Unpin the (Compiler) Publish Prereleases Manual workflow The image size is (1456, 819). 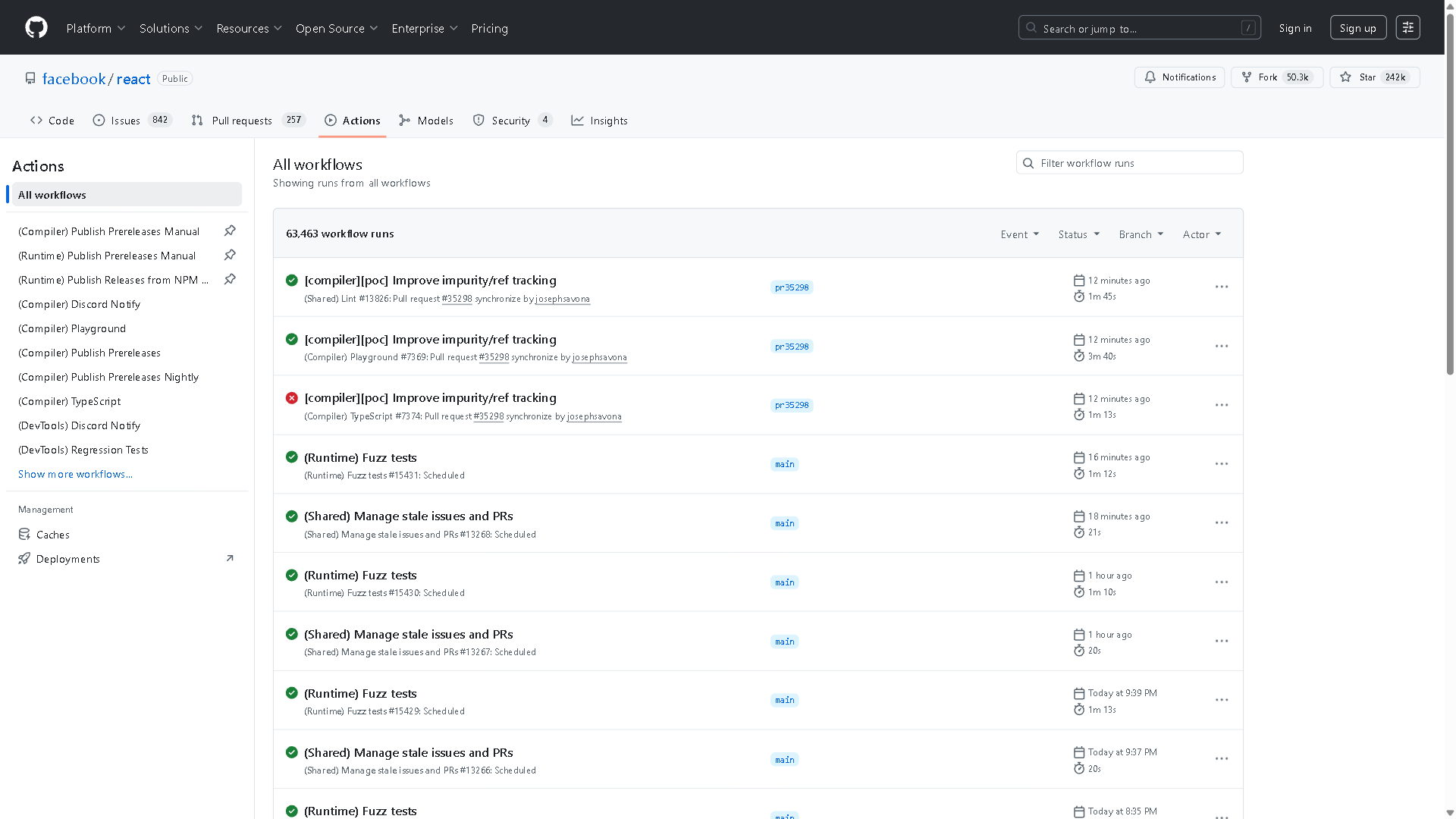click(x=230, y=231)
